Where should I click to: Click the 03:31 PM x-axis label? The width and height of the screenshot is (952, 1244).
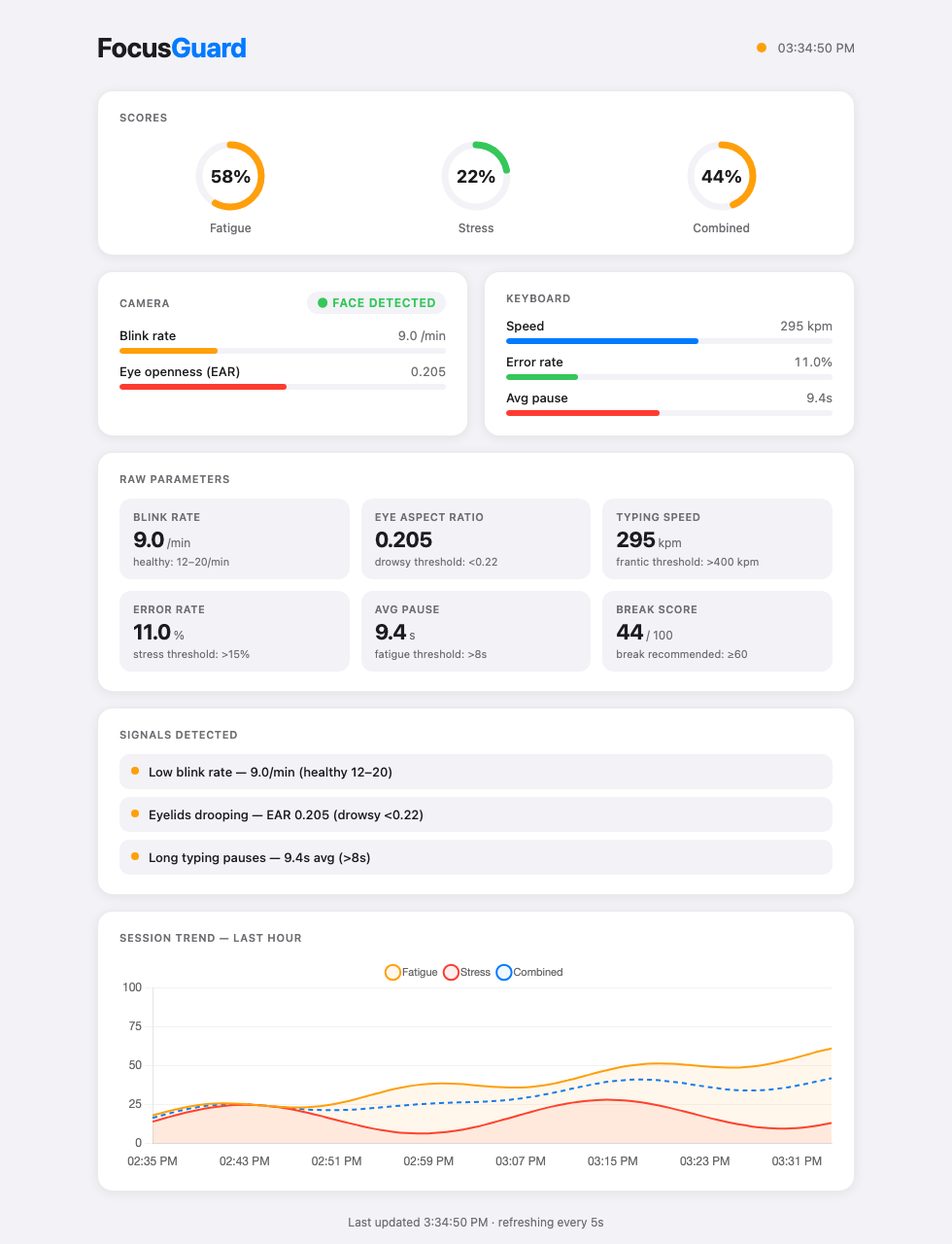[797, 1161]
